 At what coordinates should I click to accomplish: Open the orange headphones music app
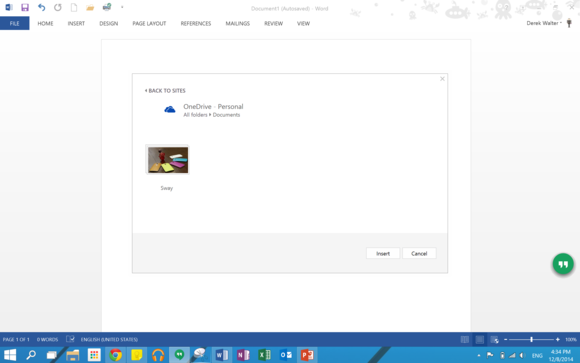158,355
